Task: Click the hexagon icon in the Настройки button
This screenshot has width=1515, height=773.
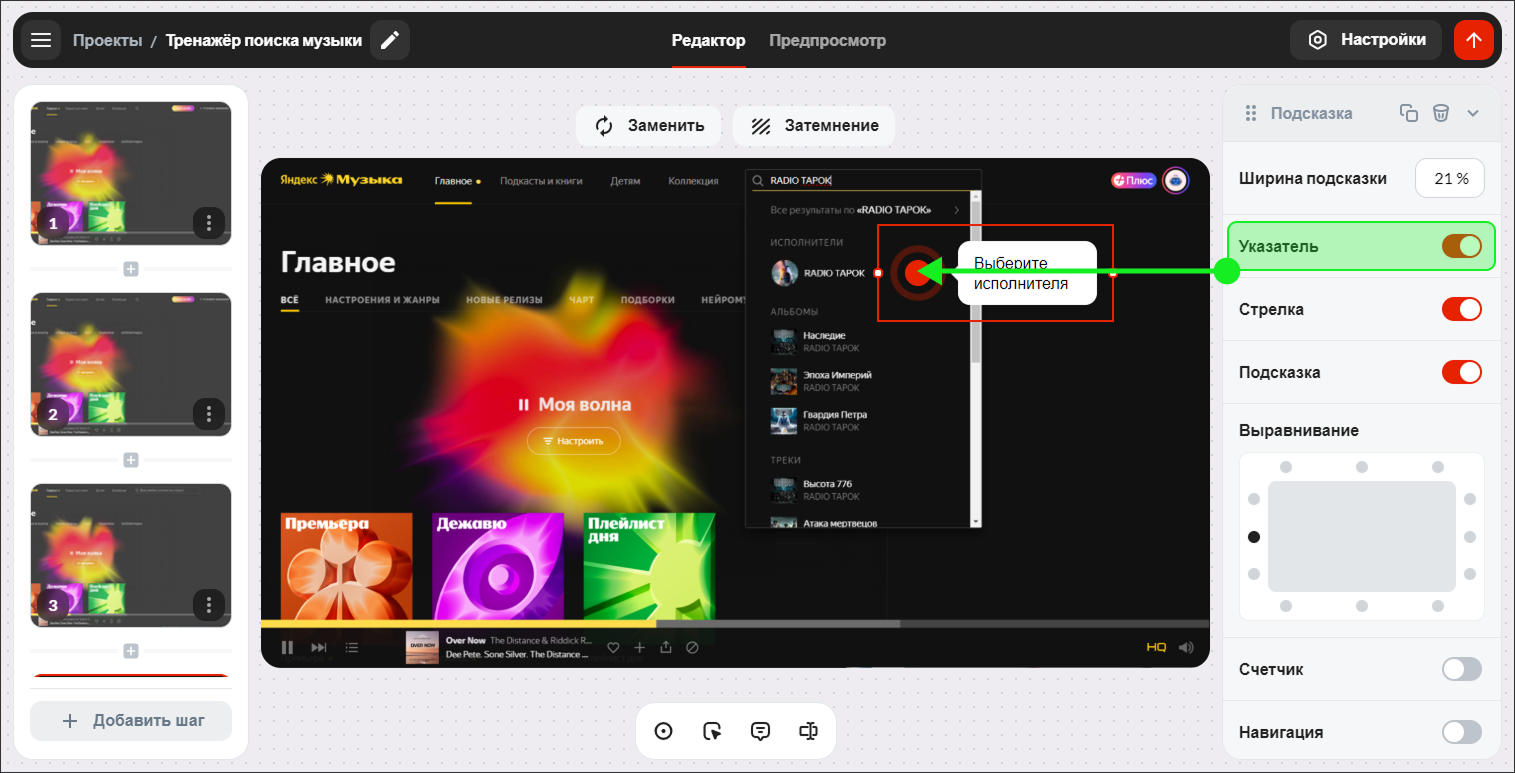Action: [x=1318, y=40]
